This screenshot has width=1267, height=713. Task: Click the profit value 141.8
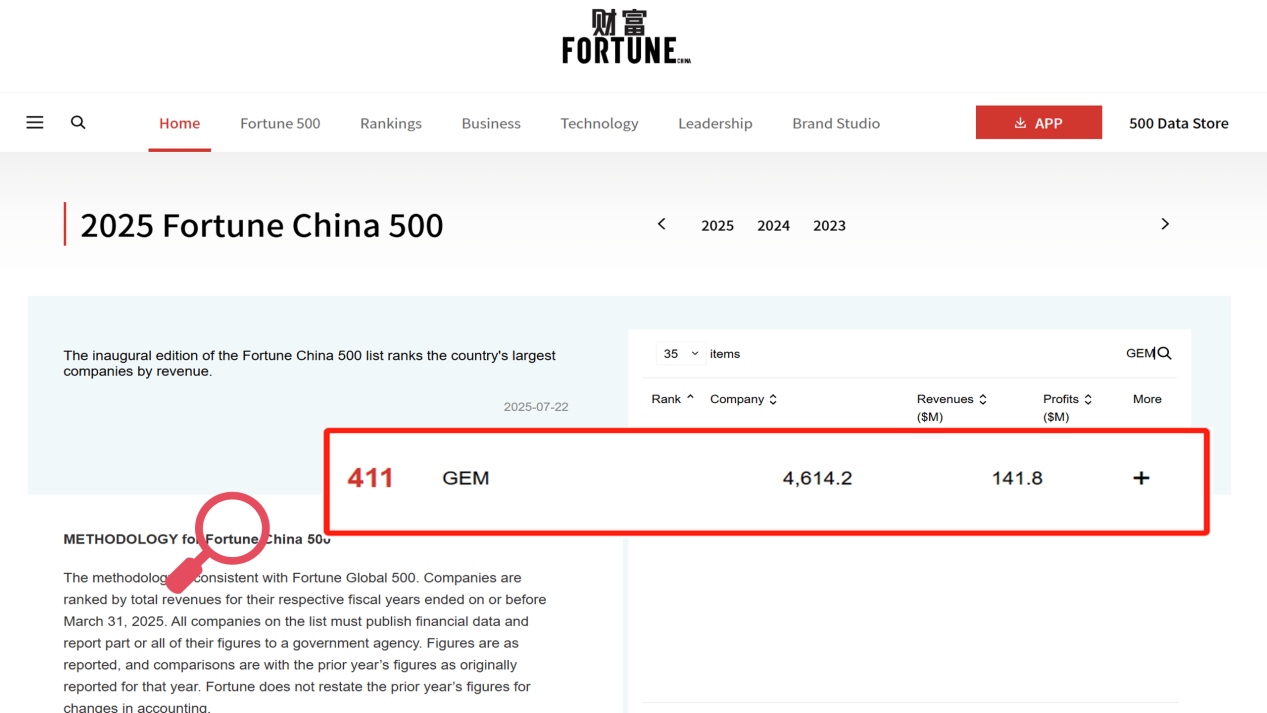[1017, 478]
